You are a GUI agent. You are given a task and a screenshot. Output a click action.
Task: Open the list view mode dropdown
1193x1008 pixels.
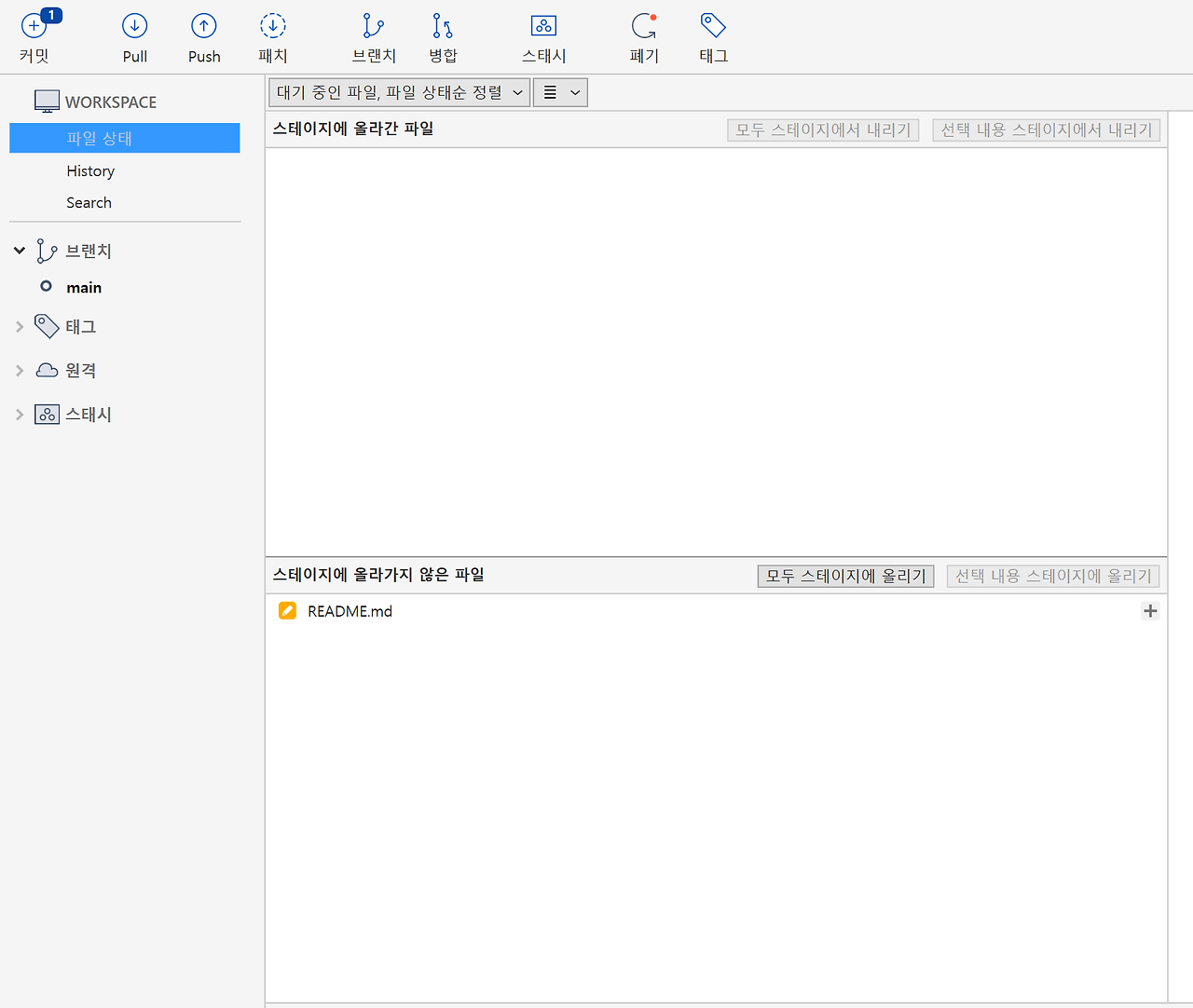(x=560, y=92)
